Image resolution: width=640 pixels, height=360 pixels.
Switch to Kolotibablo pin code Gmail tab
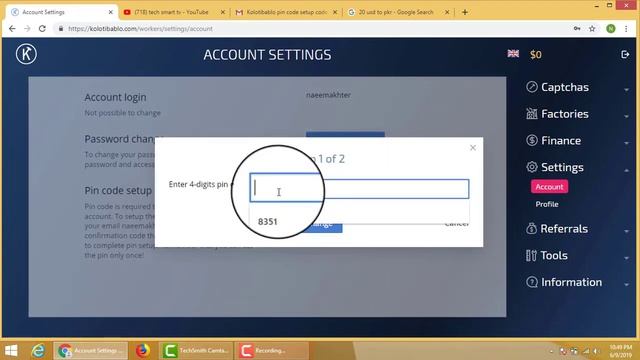click(286, 12)
